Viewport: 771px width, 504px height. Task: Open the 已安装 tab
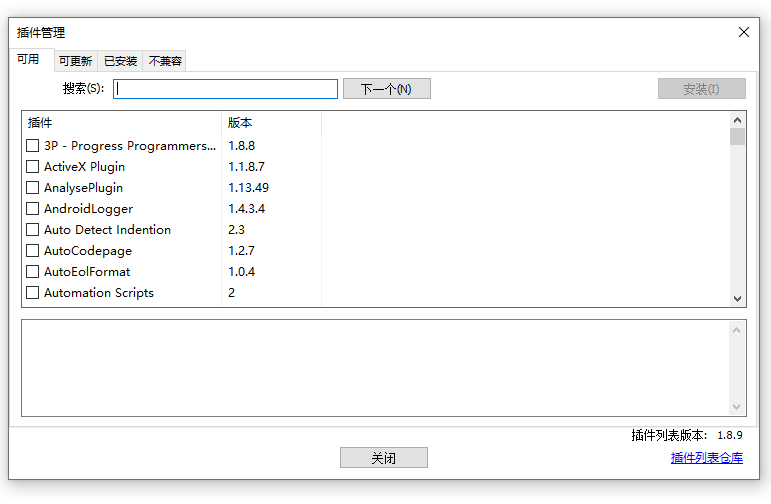click(120, 61)
